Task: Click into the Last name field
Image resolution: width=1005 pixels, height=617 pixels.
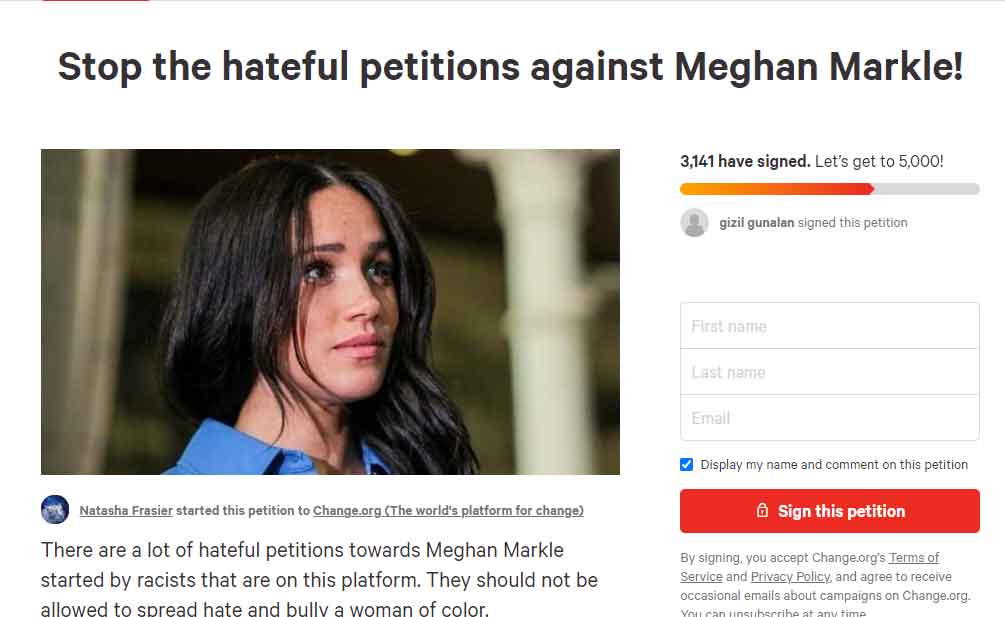Action: (x=829, y=372)
